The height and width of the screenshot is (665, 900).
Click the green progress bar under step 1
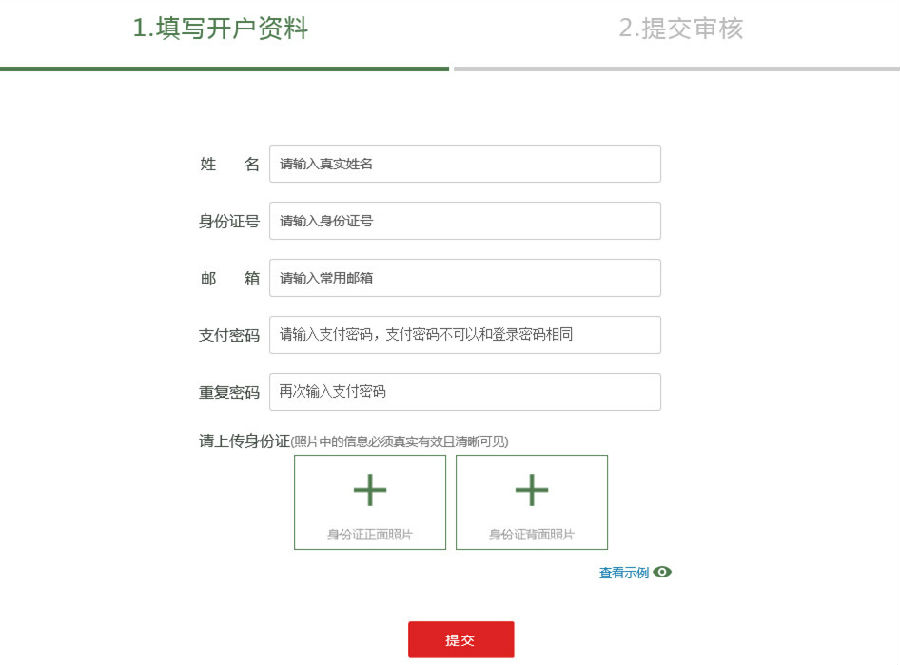224,69
